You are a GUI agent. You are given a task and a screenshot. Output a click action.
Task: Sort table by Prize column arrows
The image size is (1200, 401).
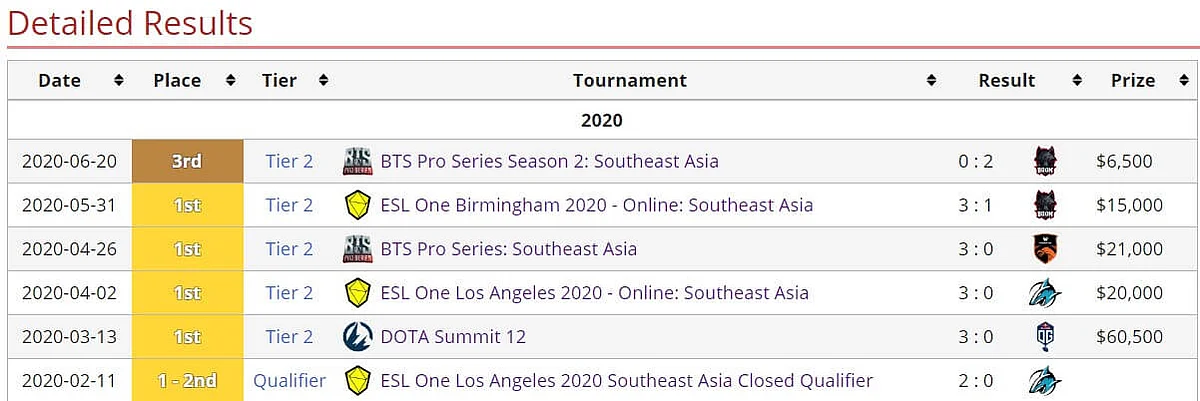click(x=1179, y=80)
